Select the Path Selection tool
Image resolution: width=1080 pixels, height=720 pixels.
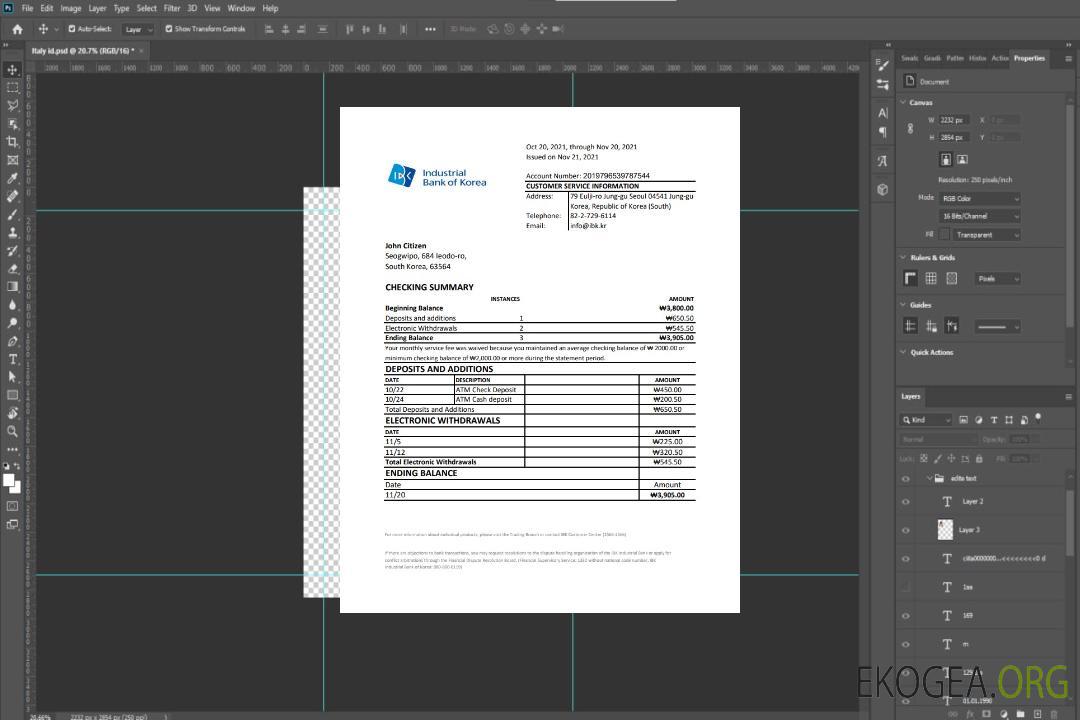click(x=12, y=377)
